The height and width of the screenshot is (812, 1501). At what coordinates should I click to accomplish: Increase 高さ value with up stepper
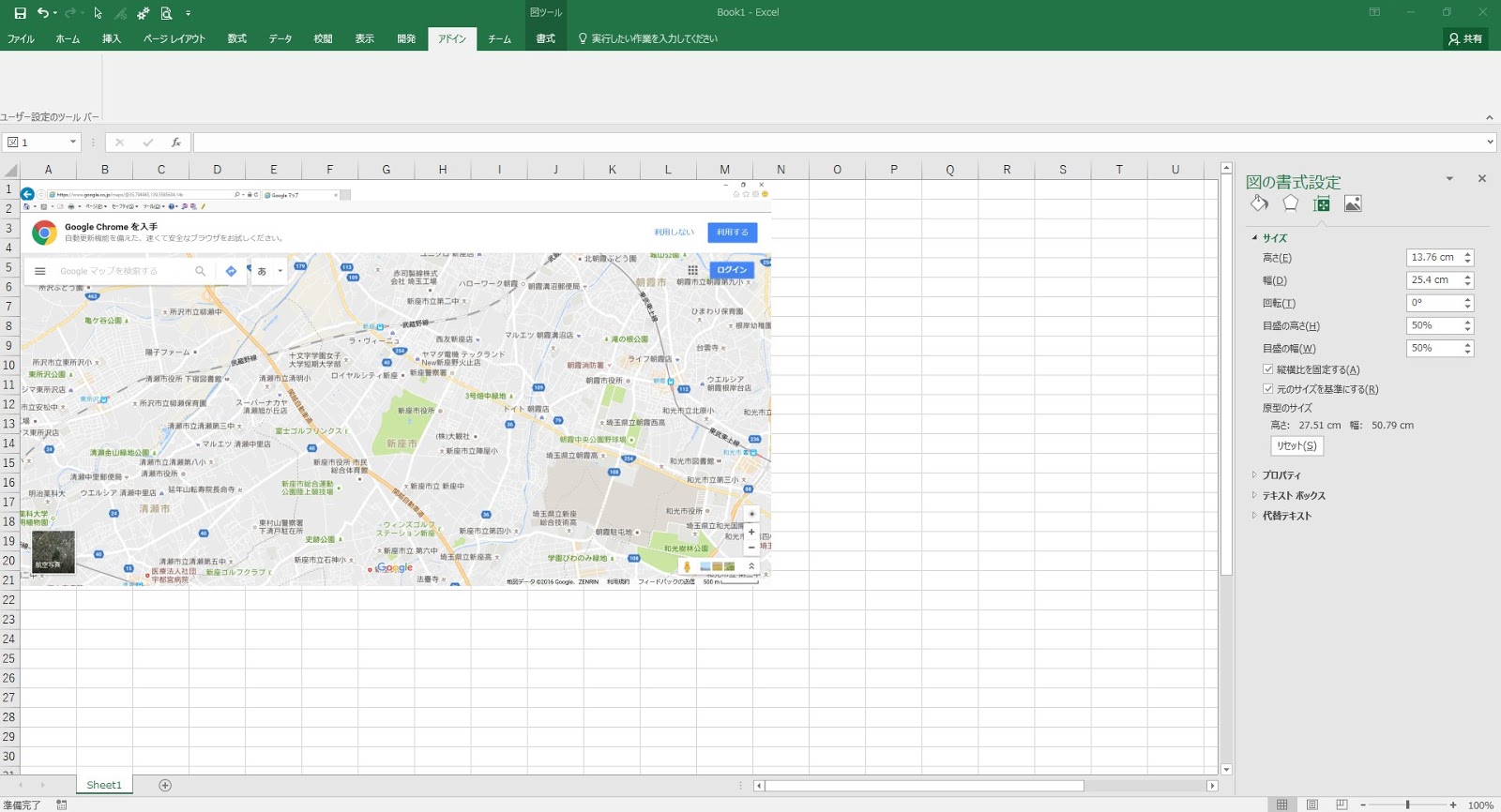[x=1468, y=254]
